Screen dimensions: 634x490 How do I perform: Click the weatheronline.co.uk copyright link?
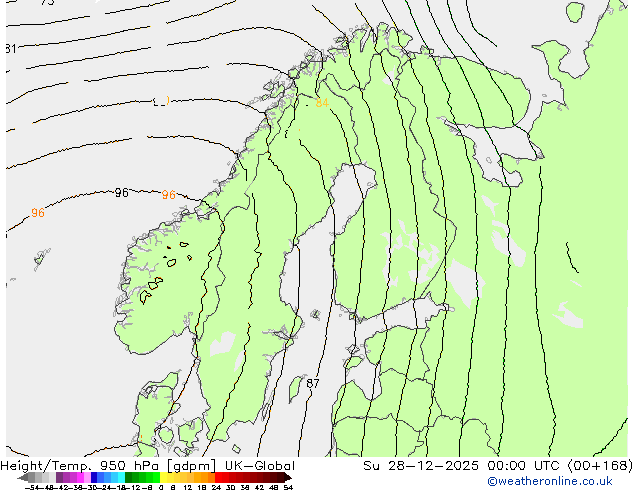550,481
